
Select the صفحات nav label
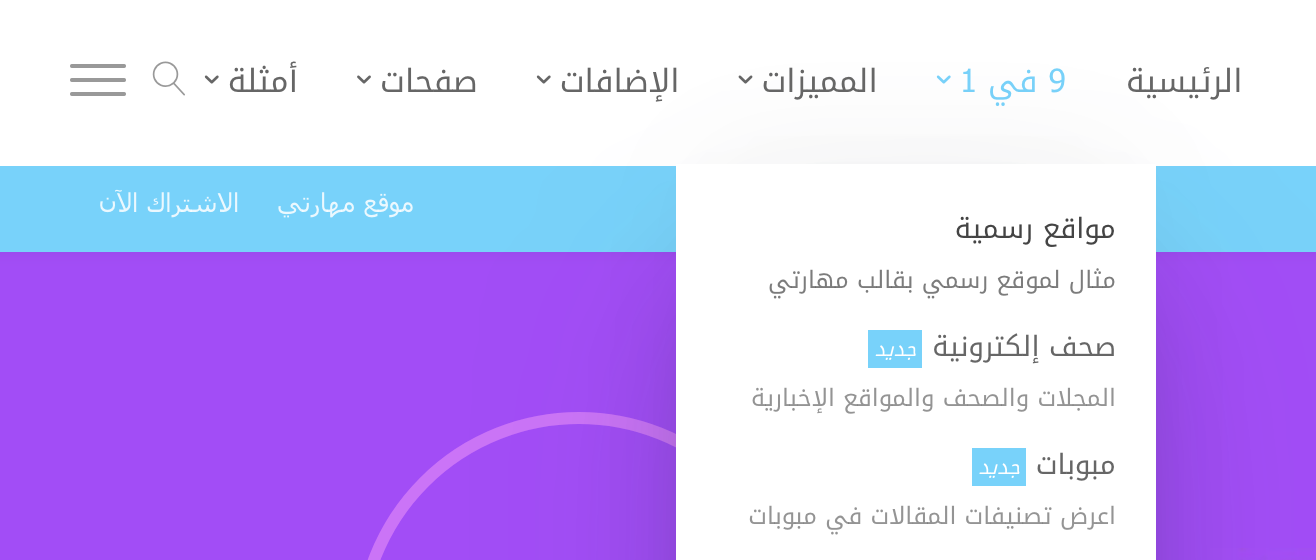[428, 81]
